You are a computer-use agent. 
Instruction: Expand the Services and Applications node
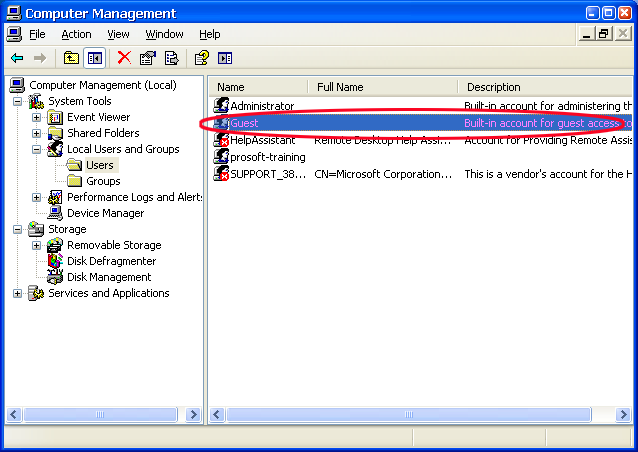click(18, 293)
